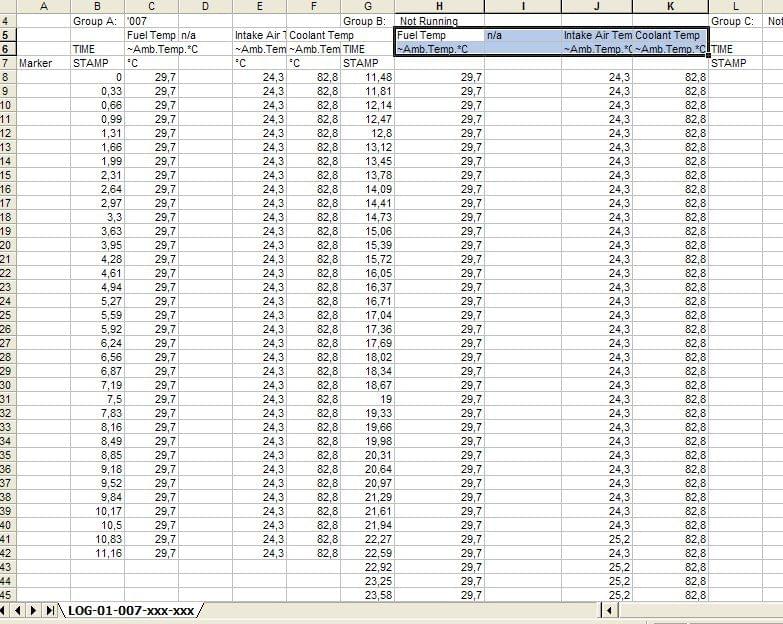Click the 'Group A:' cell
This screenshot has height=624, width=783.
pyautogui.click(x=97, y=21)
